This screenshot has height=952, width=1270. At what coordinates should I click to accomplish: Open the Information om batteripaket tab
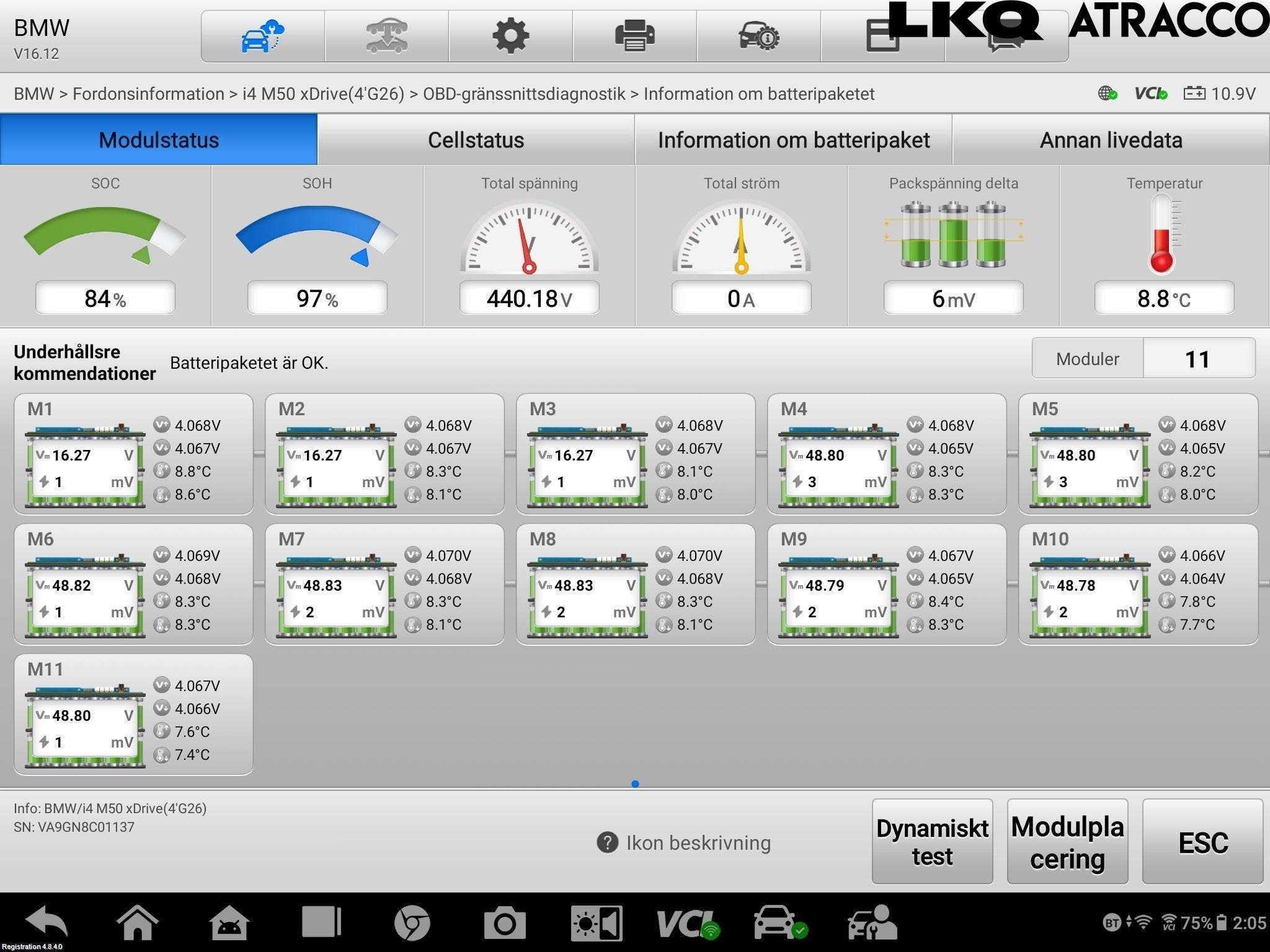[x=794, y=139]
